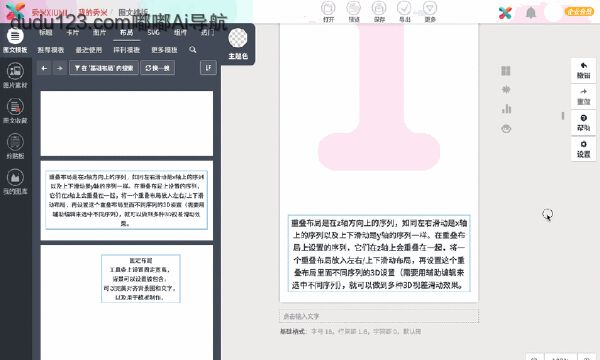Click the 撤销 (undo) button

tap(583, 70)
